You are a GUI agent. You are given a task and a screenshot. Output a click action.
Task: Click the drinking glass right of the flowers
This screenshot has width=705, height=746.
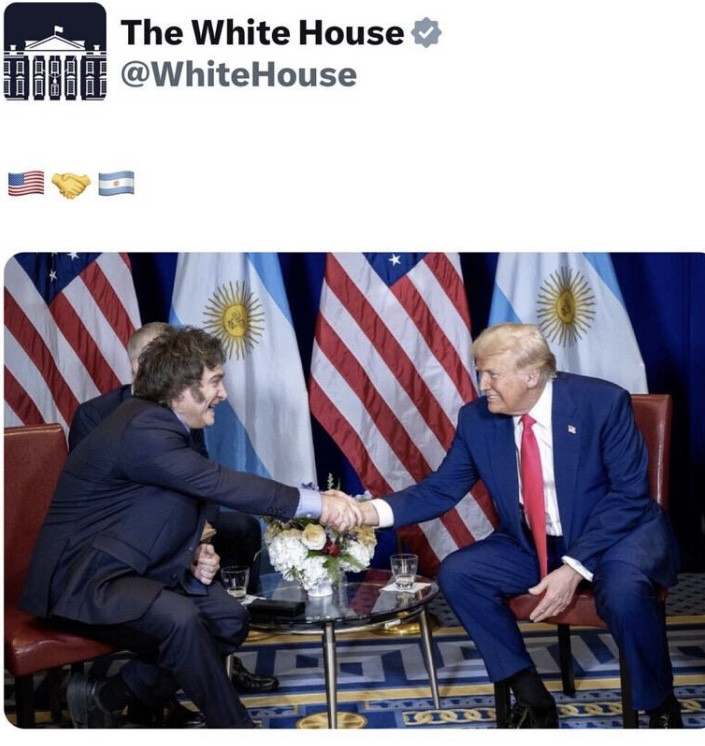coord(404,572)
